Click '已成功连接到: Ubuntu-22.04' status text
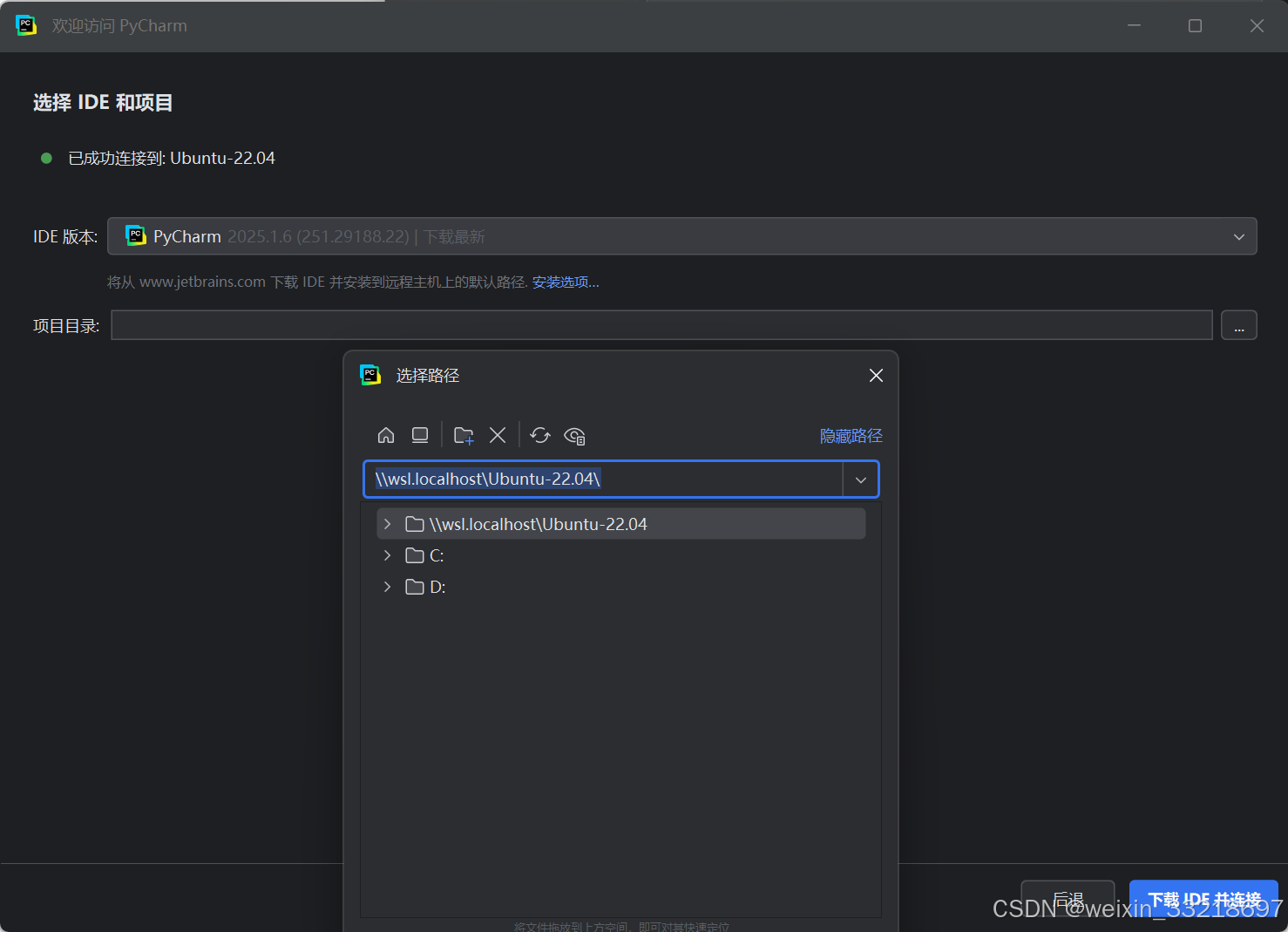This screenshot has height=932, width=1288. click(172, 158)
